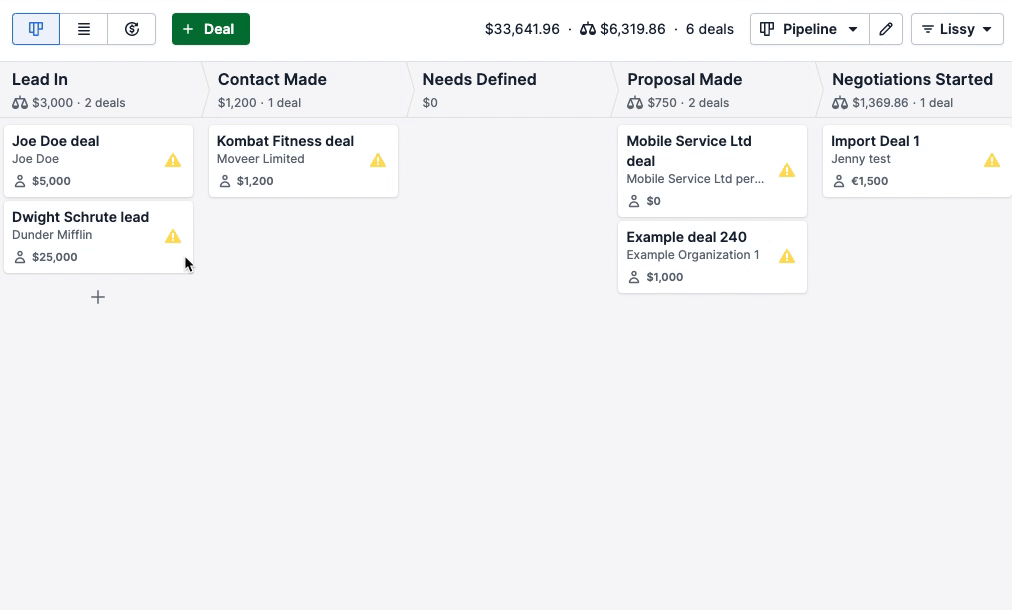Click person icon on Import Deal 1

click(838, 181)
